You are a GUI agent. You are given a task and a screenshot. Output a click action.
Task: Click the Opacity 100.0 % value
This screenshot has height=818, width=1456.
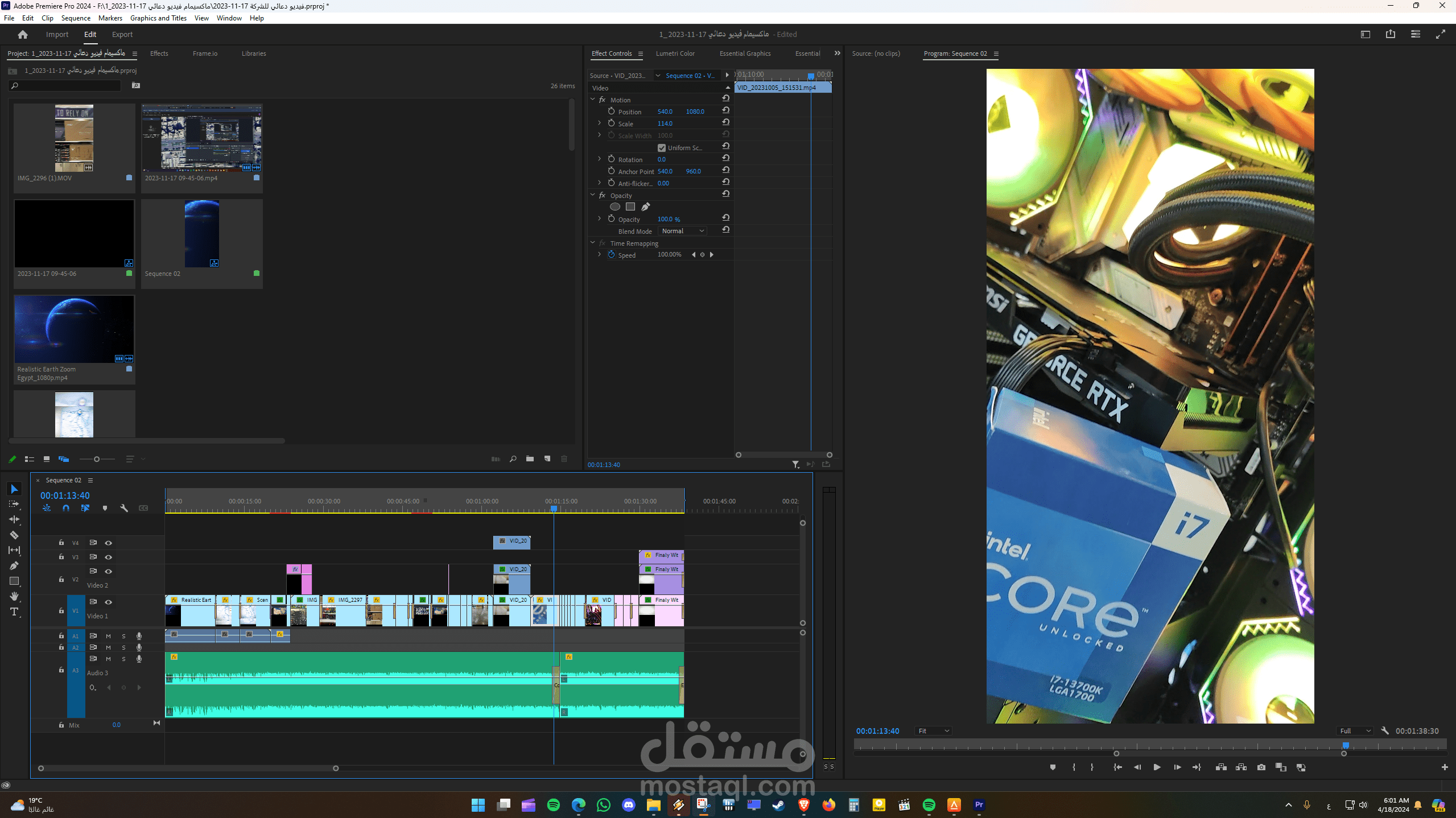pyautogui.click(x=669, y=219)
